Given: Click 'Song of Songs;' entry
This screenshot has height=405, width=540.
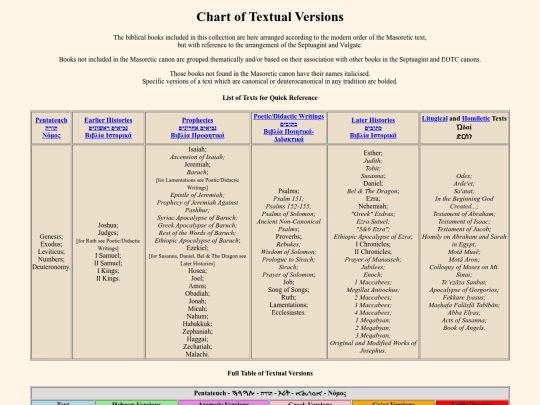Looking at the screenshot, I should 289,290.
